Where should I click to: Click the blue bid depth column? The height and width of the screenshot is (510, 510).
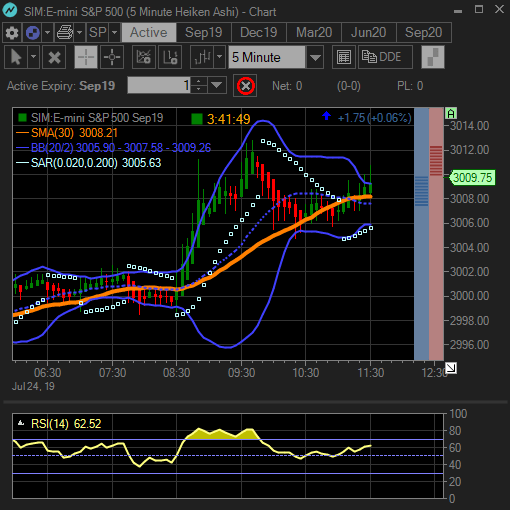(421, 233)
